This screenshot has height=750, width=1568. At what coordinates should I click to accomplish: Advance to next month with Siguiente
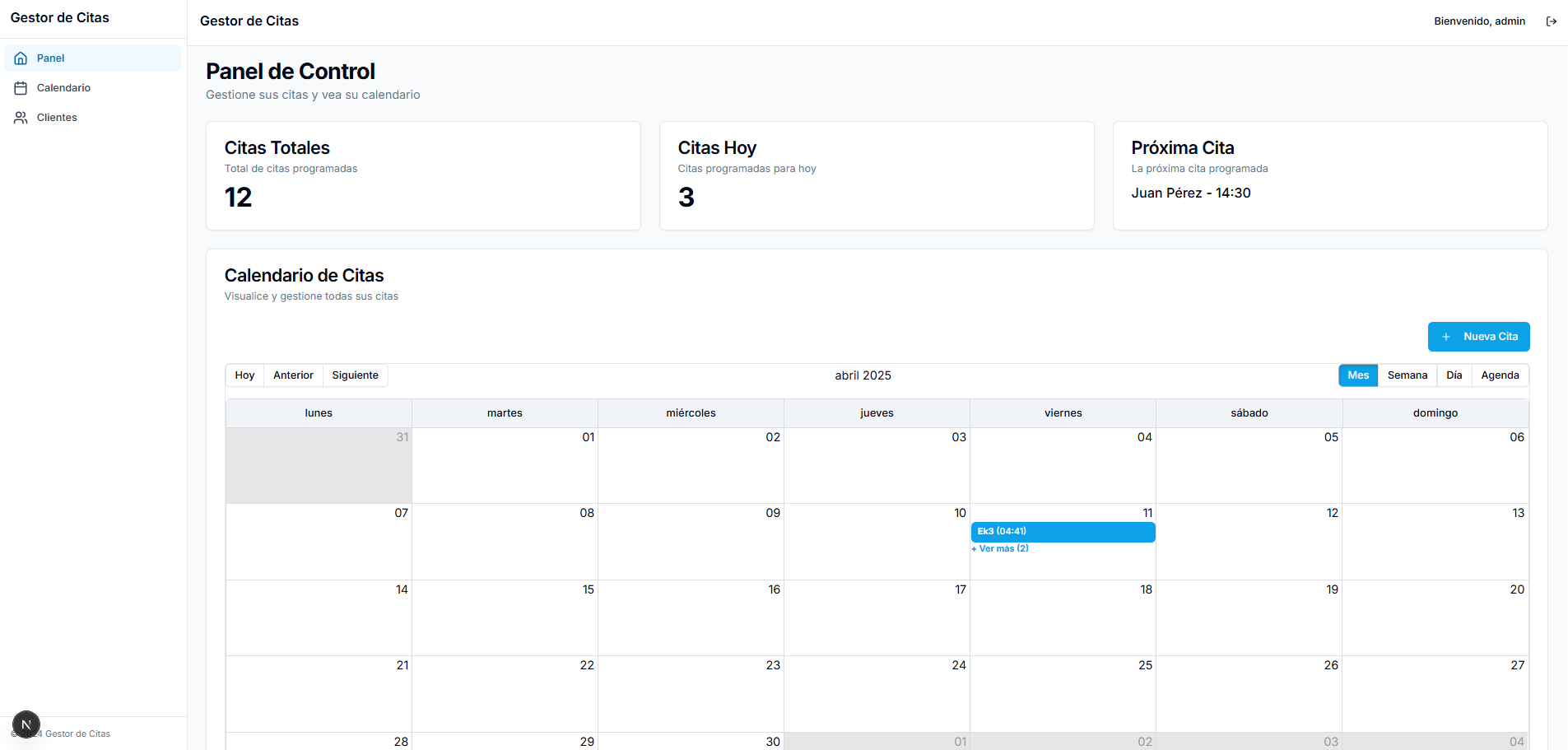[x=355, y=375]
